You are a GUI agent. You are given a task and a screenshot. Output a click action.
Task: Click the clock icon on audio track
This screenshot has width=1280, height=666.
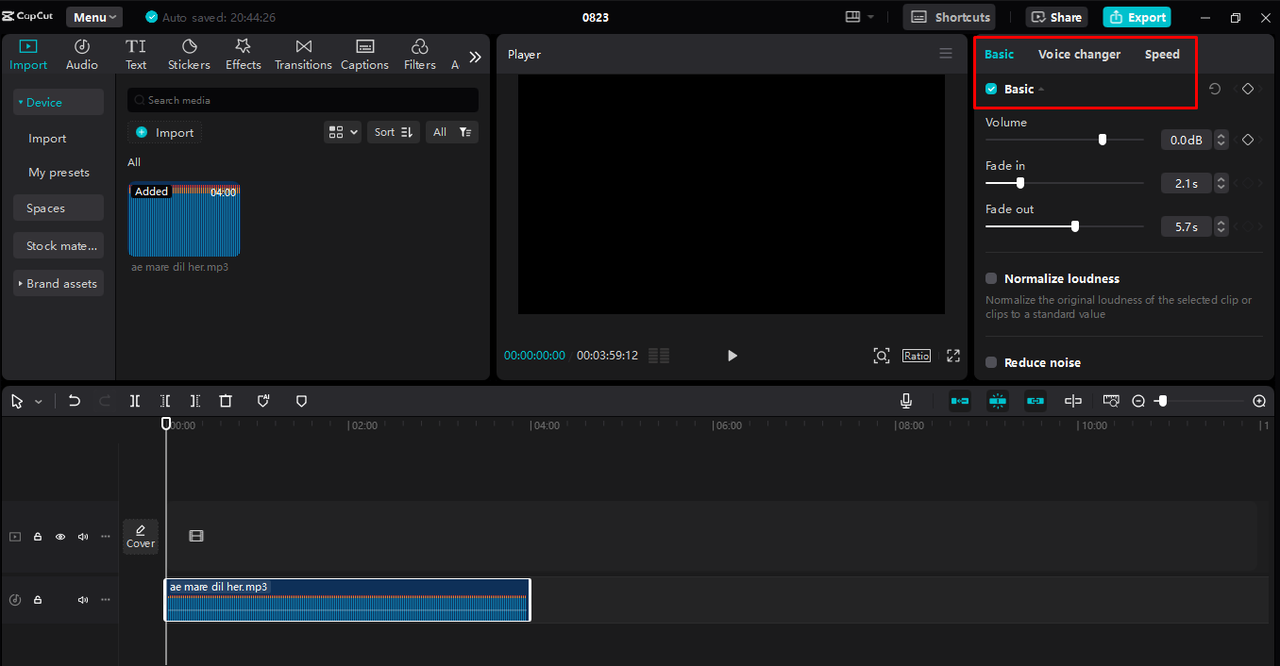pos(15,600)
